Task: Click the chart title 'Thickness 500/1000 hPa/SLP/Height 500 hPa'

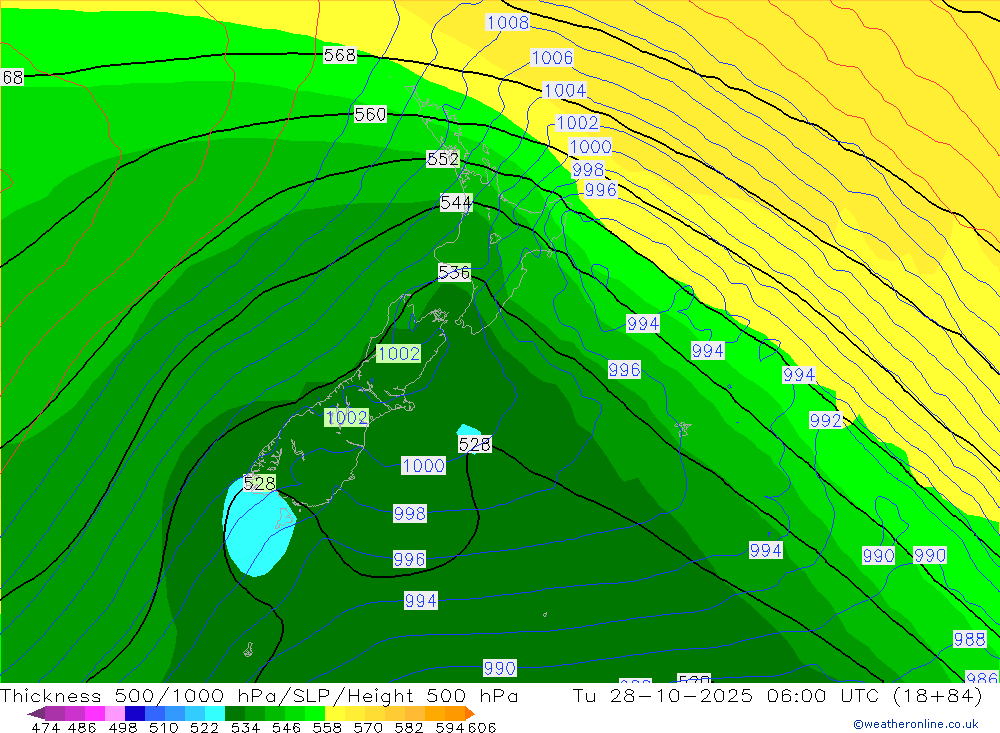Action: point(259,695)
